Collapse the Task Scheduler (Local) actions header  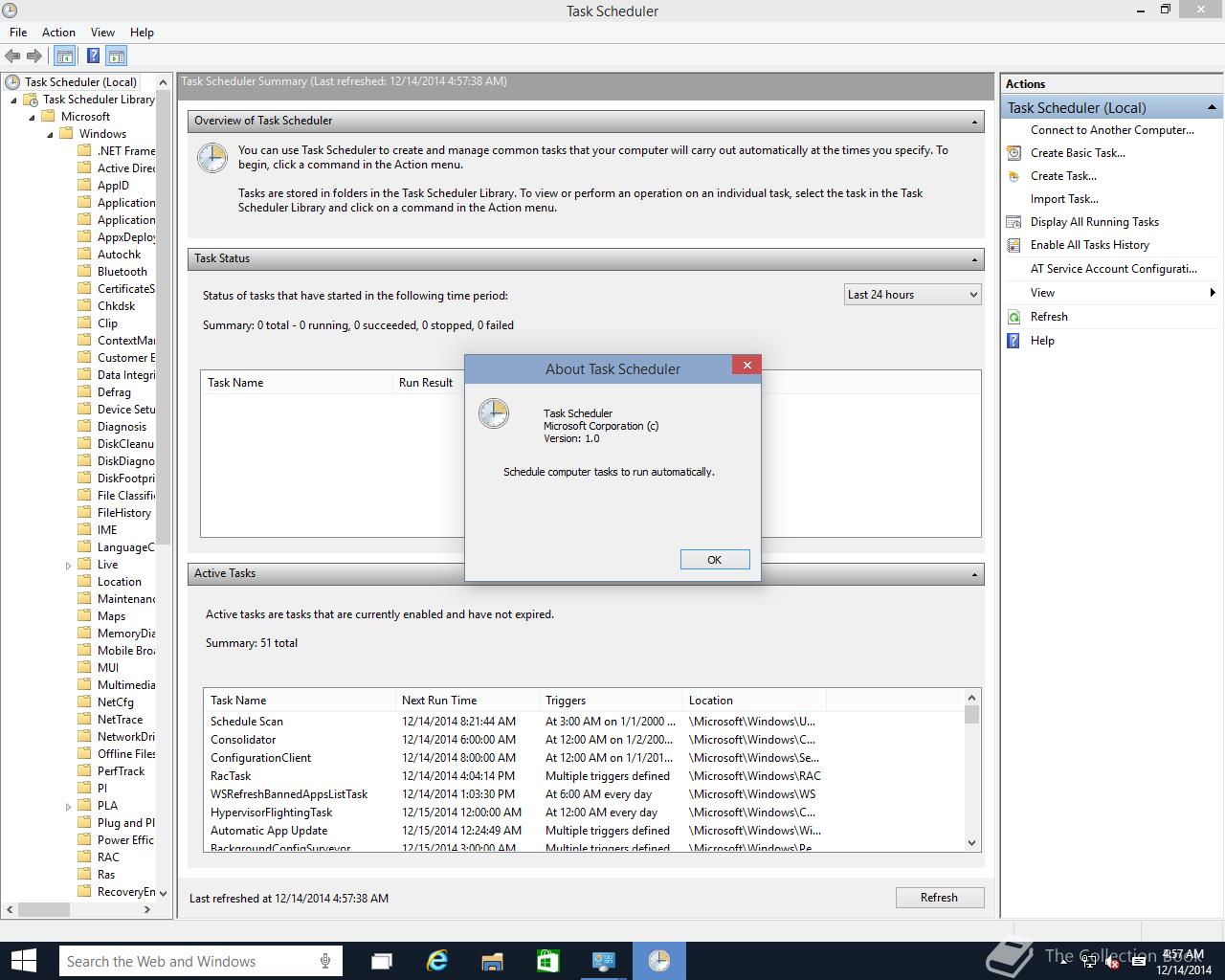[x=1212, y=107]
